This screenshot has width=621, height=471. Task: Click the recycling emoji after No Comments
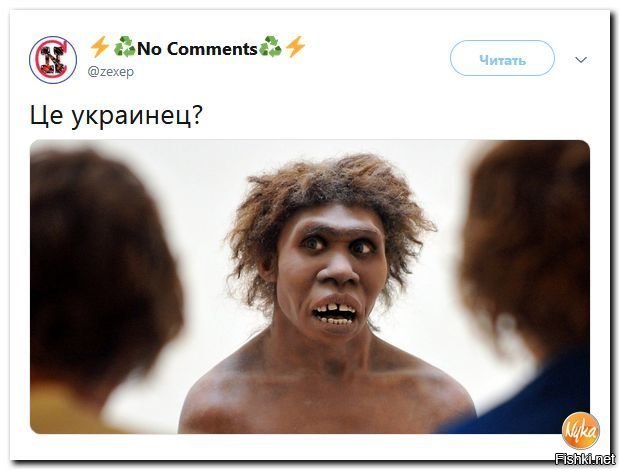tap(270, 47)
